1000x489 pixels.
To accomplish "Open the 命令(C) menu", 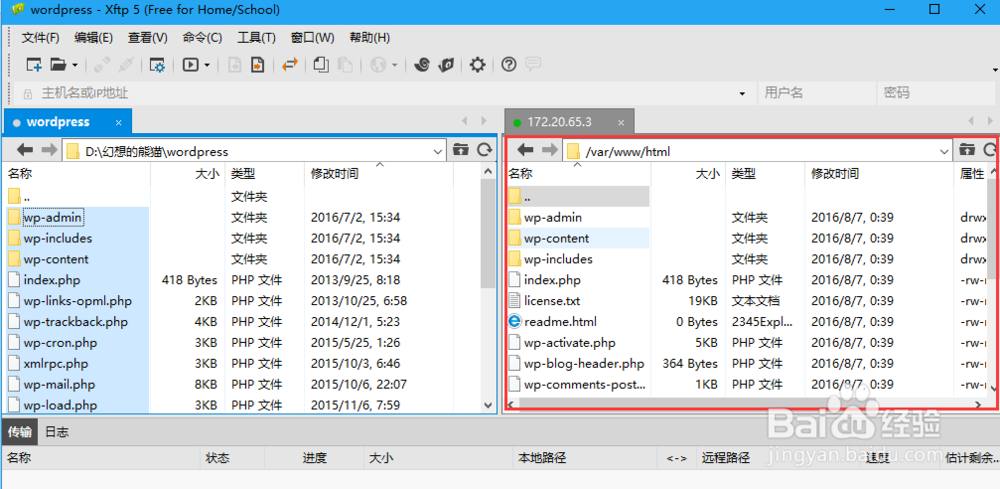I will 202,38.
